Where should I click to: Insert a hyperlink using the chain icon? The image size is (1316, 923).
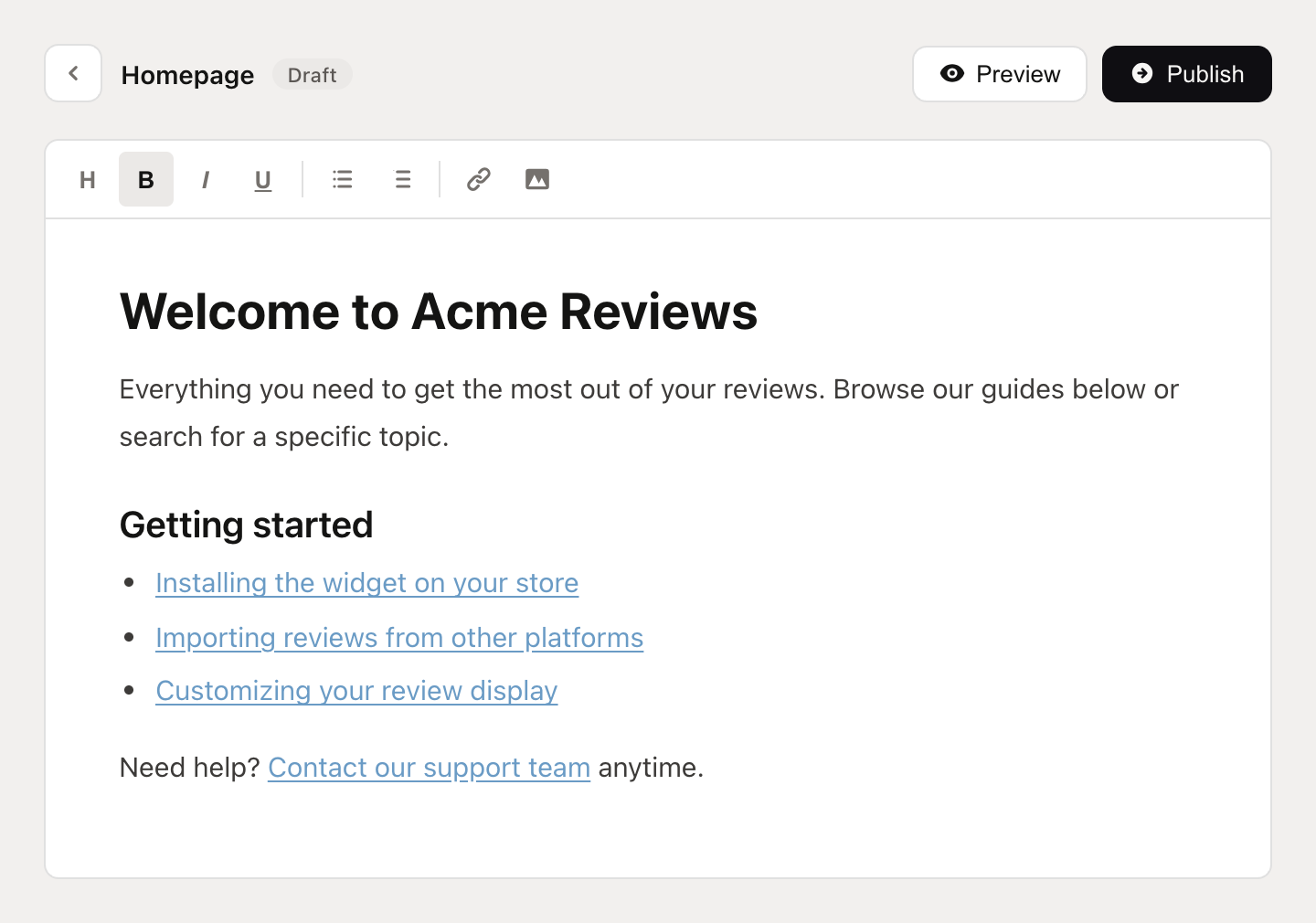[478, 179]
